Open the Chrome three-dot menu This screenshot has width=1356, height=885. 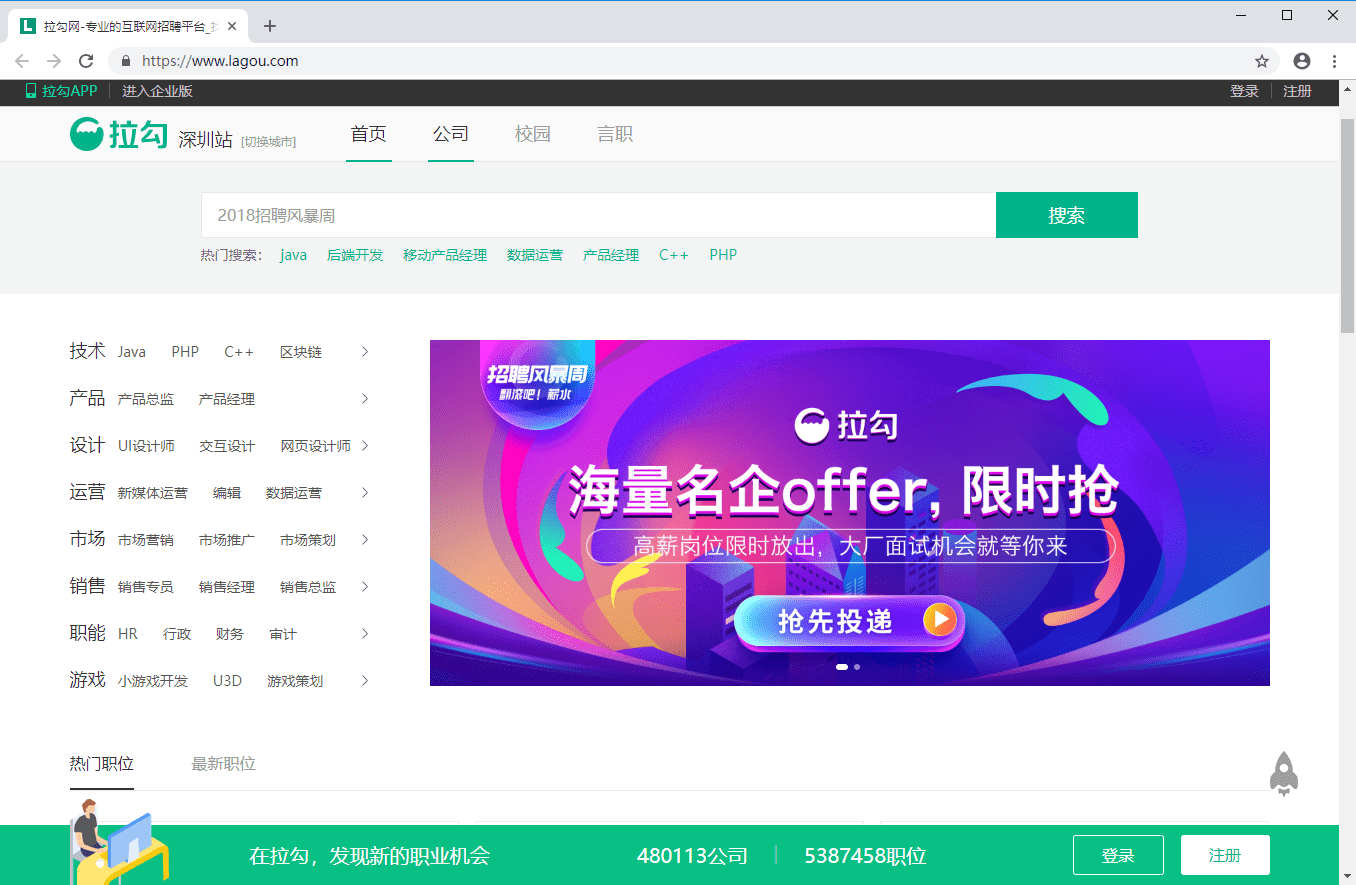pyautogui.click(x=1334, y=61)
